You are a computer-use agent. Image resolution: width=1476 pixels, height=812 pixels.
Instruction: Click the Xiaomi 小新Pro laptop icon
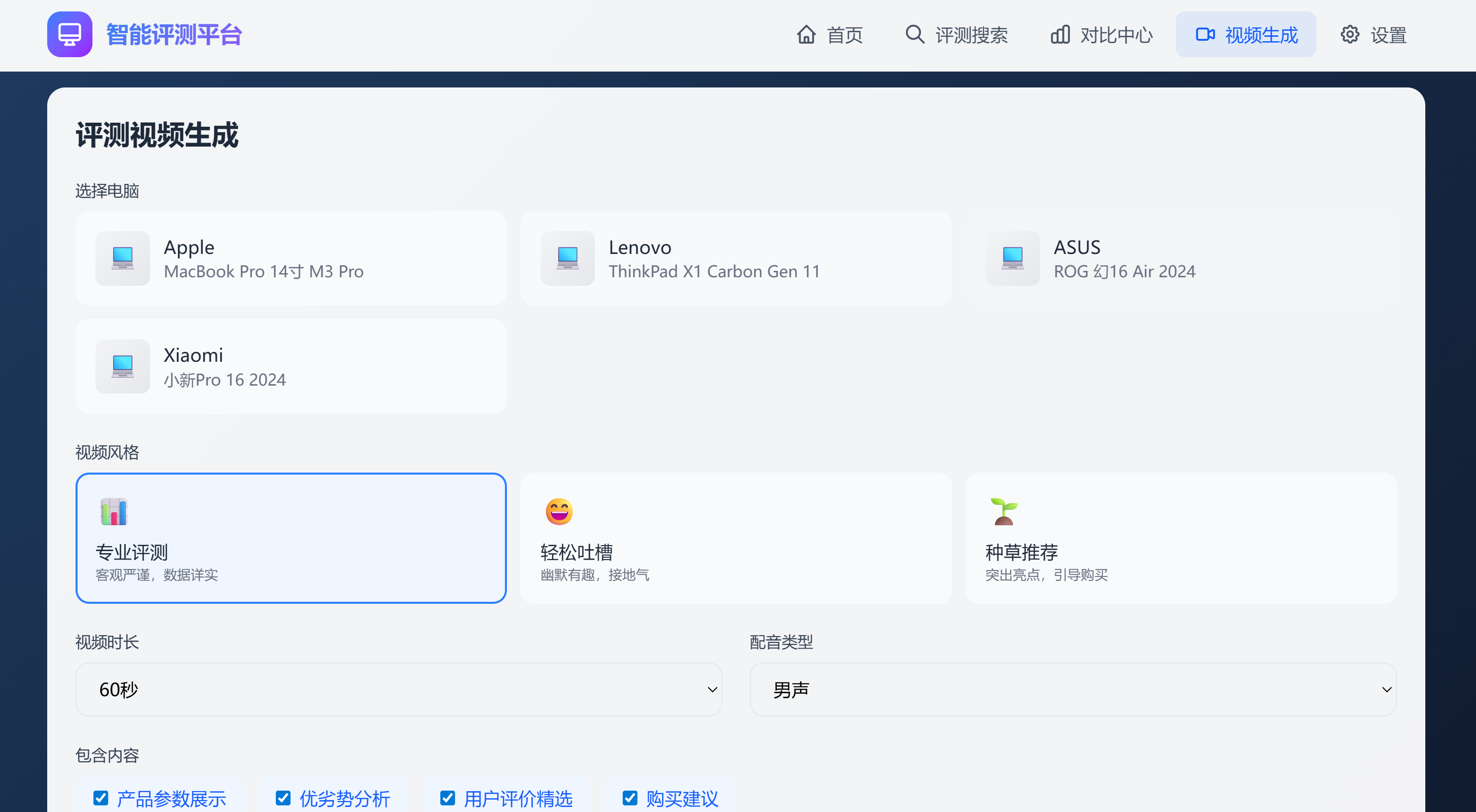123,366
